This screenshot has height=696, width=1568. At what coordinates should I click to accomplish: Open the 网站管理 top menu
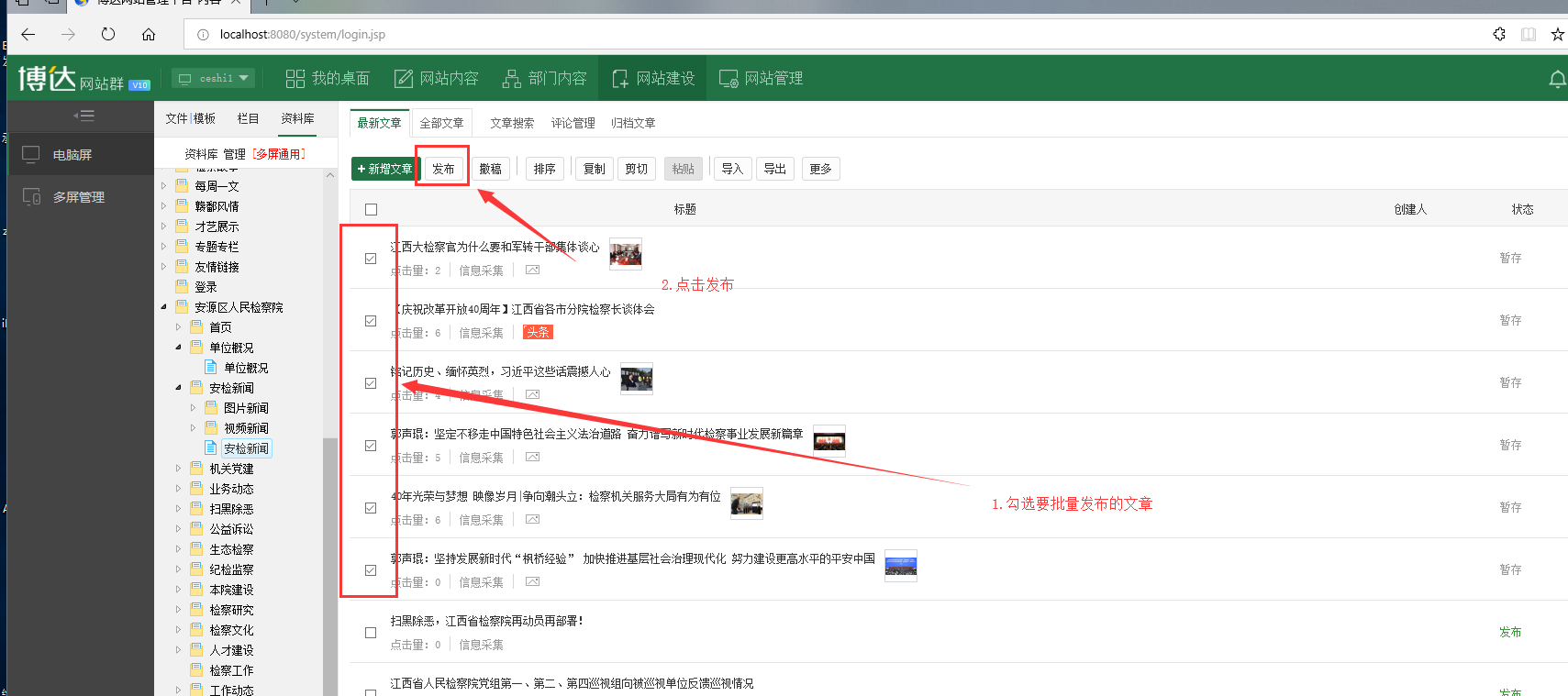tap(762, 79)
